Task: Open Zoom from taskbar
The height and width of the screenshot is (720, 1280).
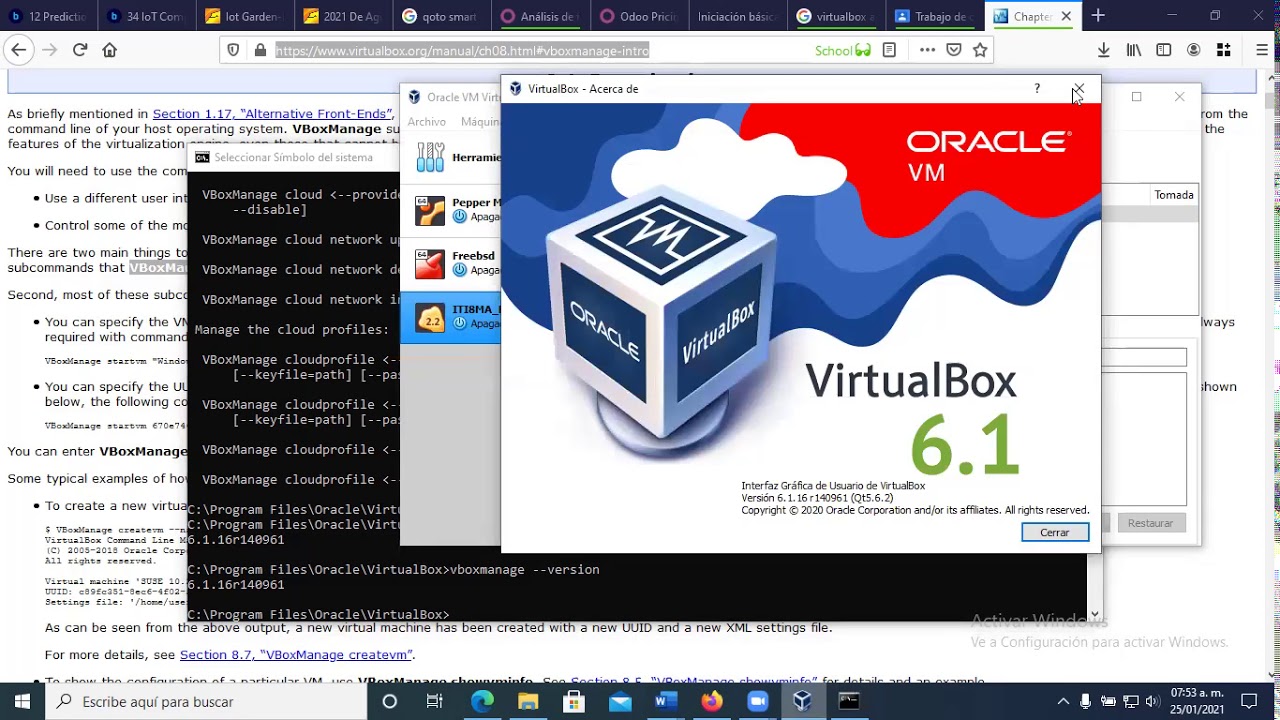Action: pos(757,701)
